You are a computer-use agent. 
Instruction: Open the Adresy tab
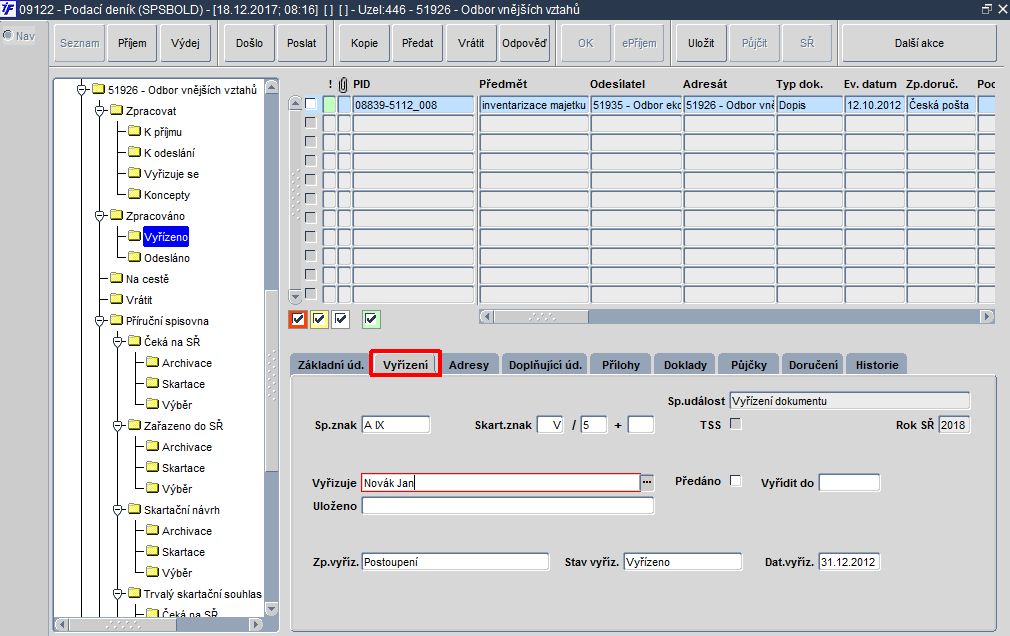point(469,365)
